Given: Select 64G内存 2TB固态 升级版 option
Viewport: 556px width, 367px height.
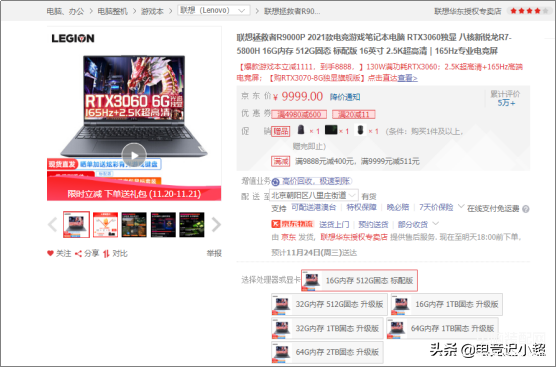Looking at the screenshot, I should coord(327,352).
